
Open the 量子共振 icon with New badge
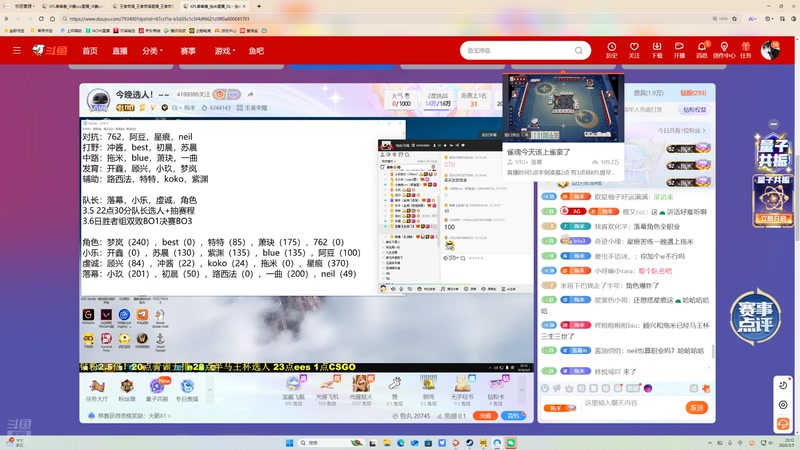pos(157,390)
